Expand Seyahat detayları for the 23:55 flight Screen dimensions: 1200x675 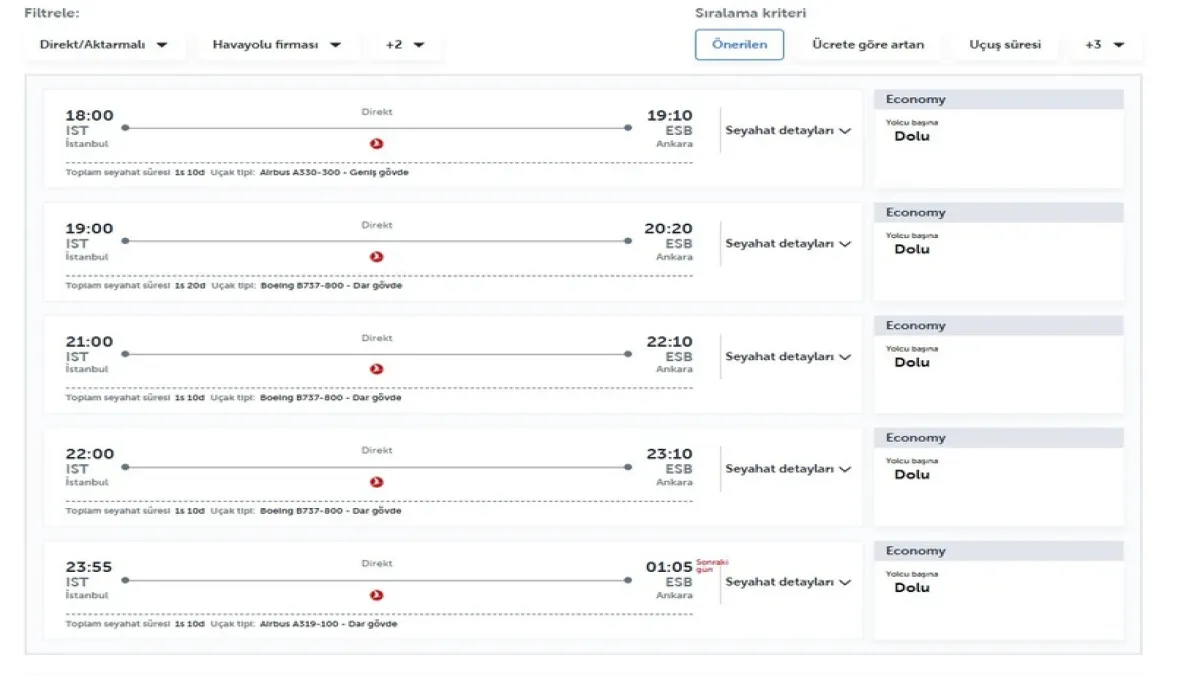(788, 582)
